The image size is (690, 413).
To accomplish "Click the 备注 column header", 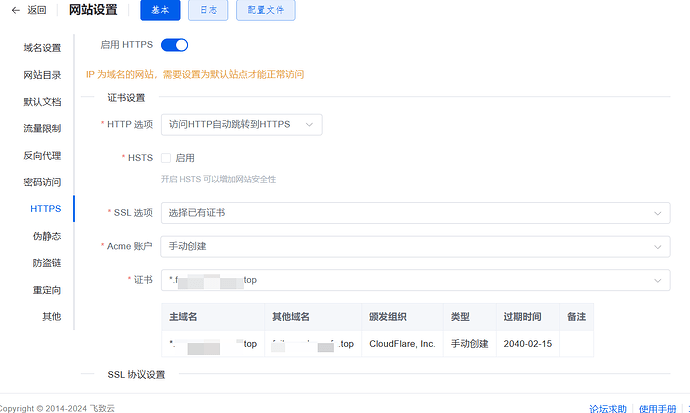I will pos(576,317).
